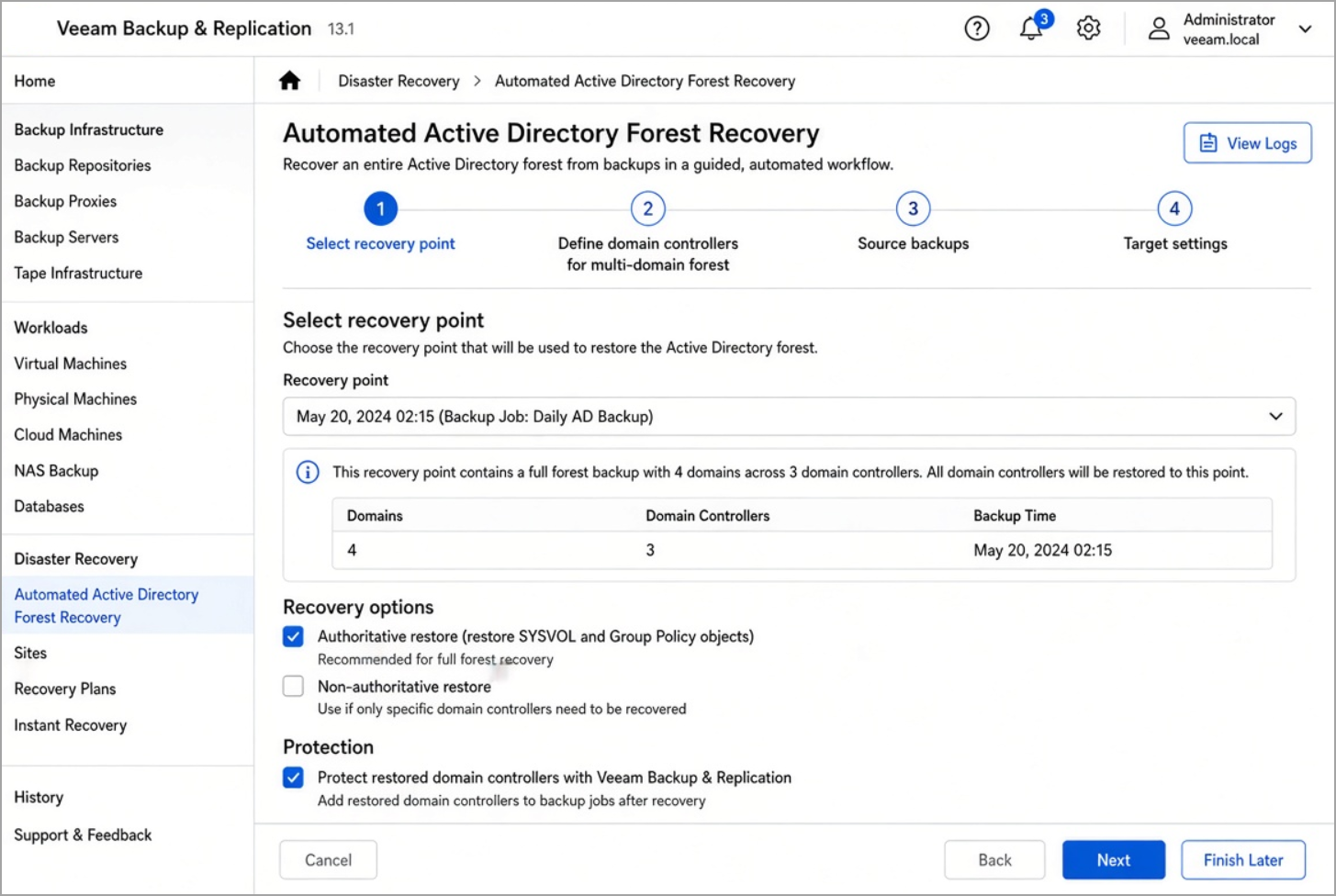Click Automated Active Directory Forest Recovery breadcrumb
1336x896 pixels.
[x=646, y=81]
